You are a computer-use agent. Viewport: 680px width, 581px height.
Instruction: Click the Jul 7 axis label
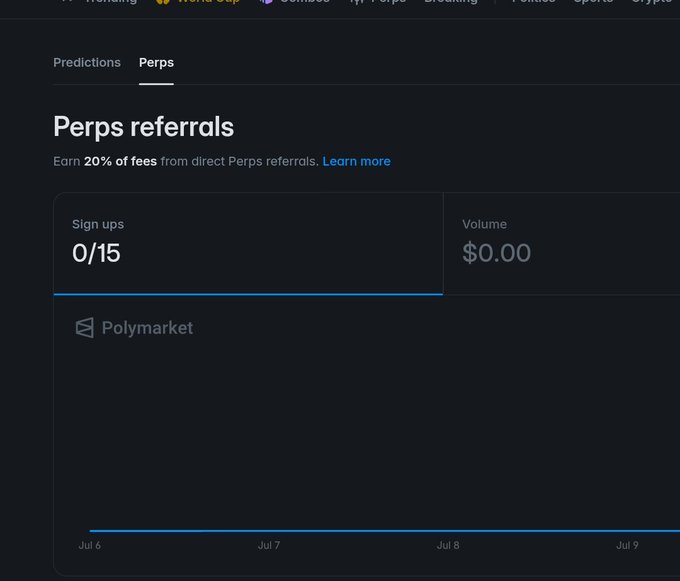269,545
